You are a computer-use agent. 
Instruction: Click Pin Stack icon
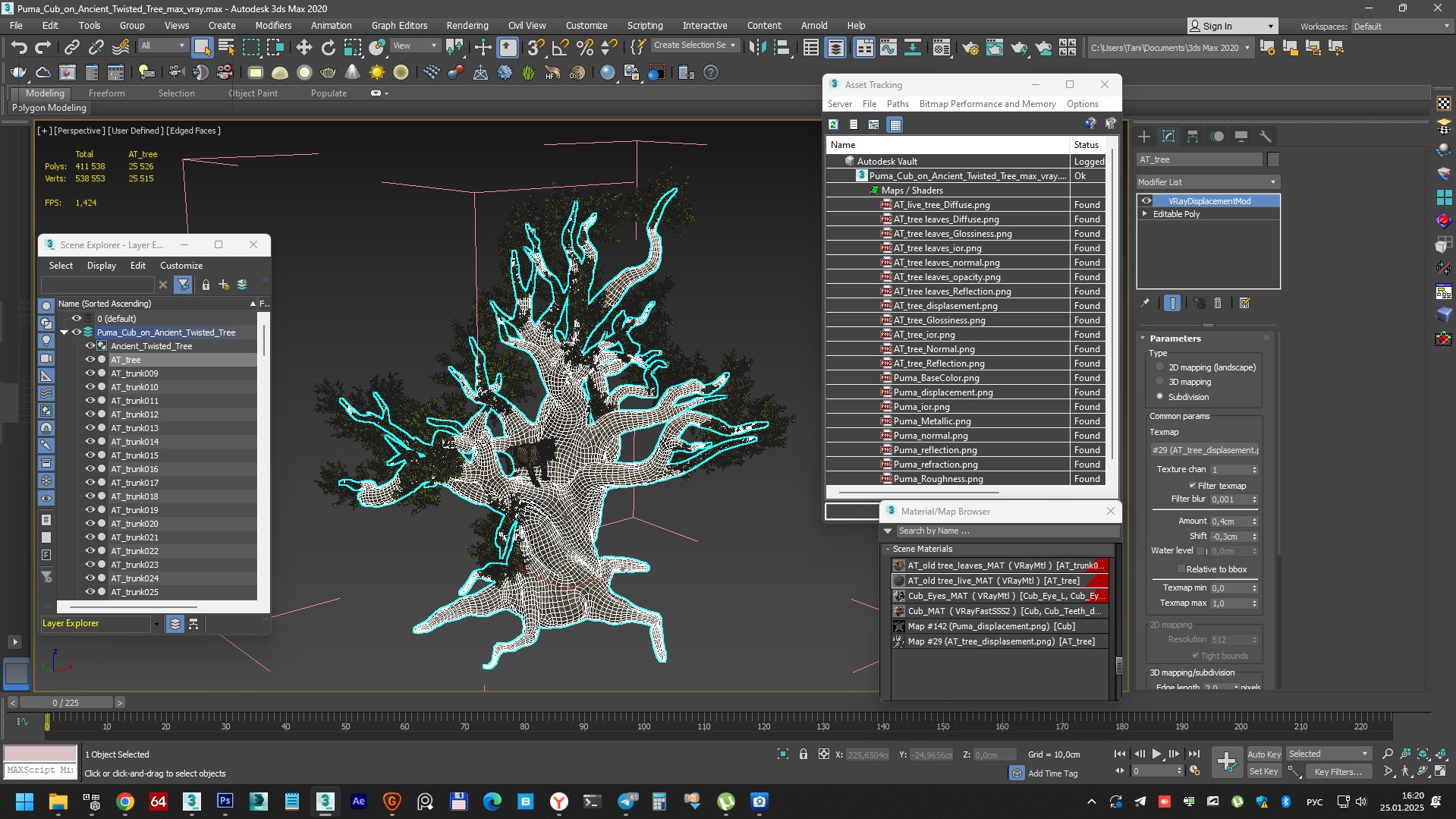1145,303
